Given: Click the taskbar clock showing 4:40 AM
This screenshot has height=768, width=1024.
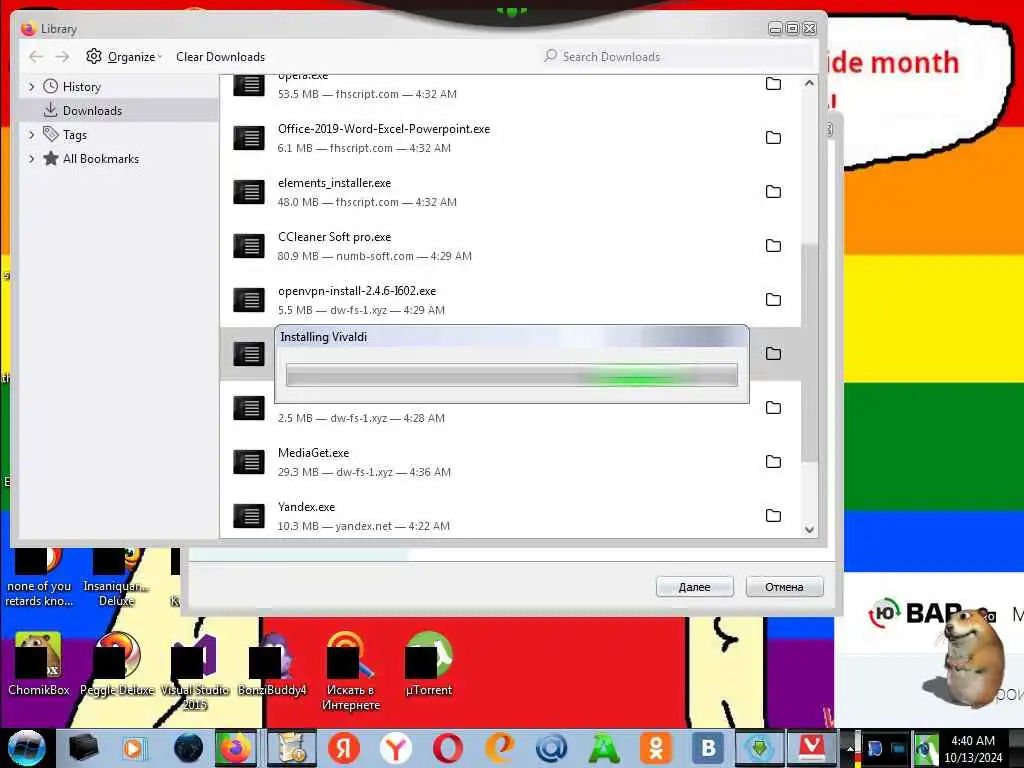Looking at the screenshot, I should click(x=973, y=749).
